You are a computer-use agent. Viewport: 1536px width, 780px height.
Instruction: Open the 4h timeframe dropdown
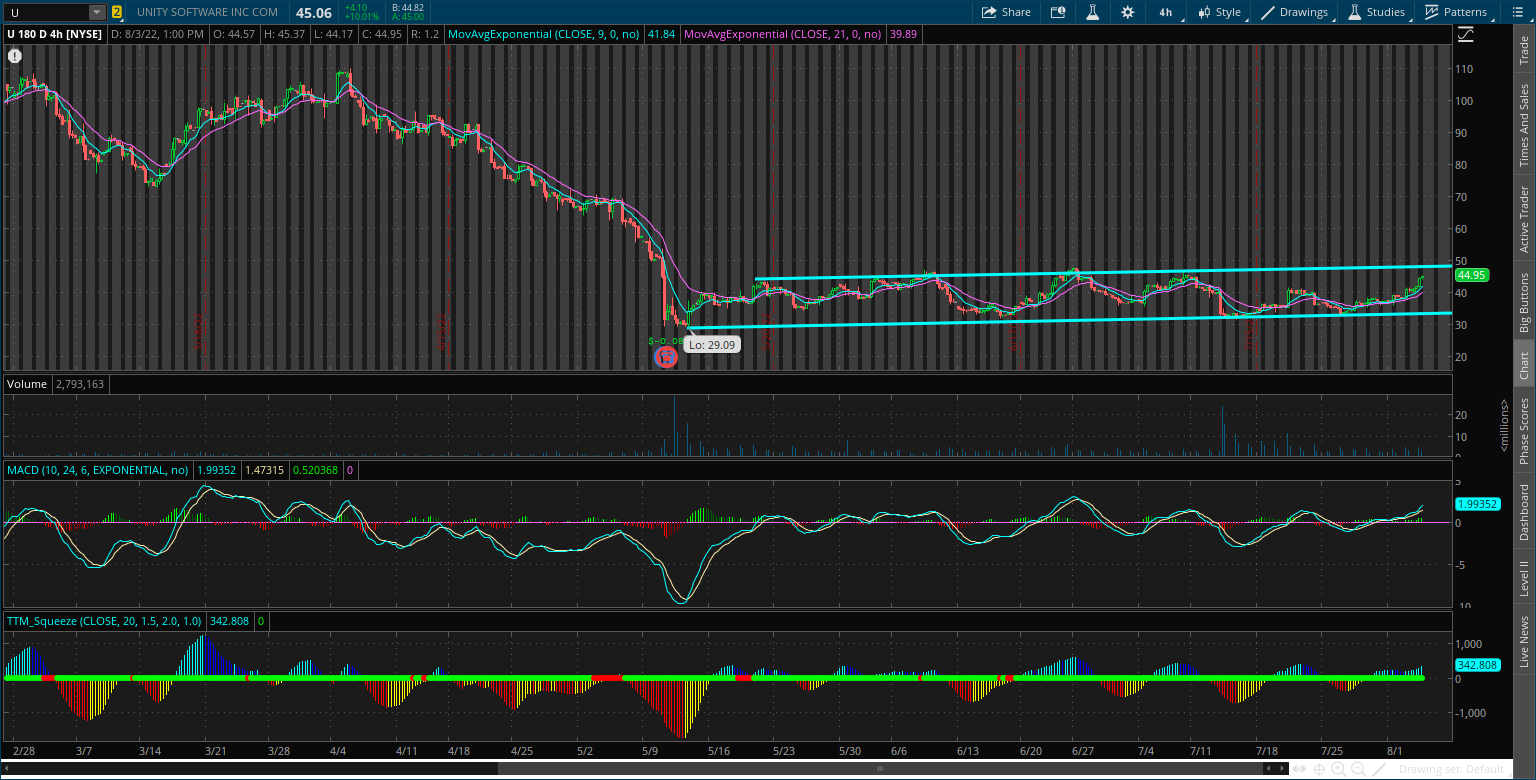[x=1164, y=12]
